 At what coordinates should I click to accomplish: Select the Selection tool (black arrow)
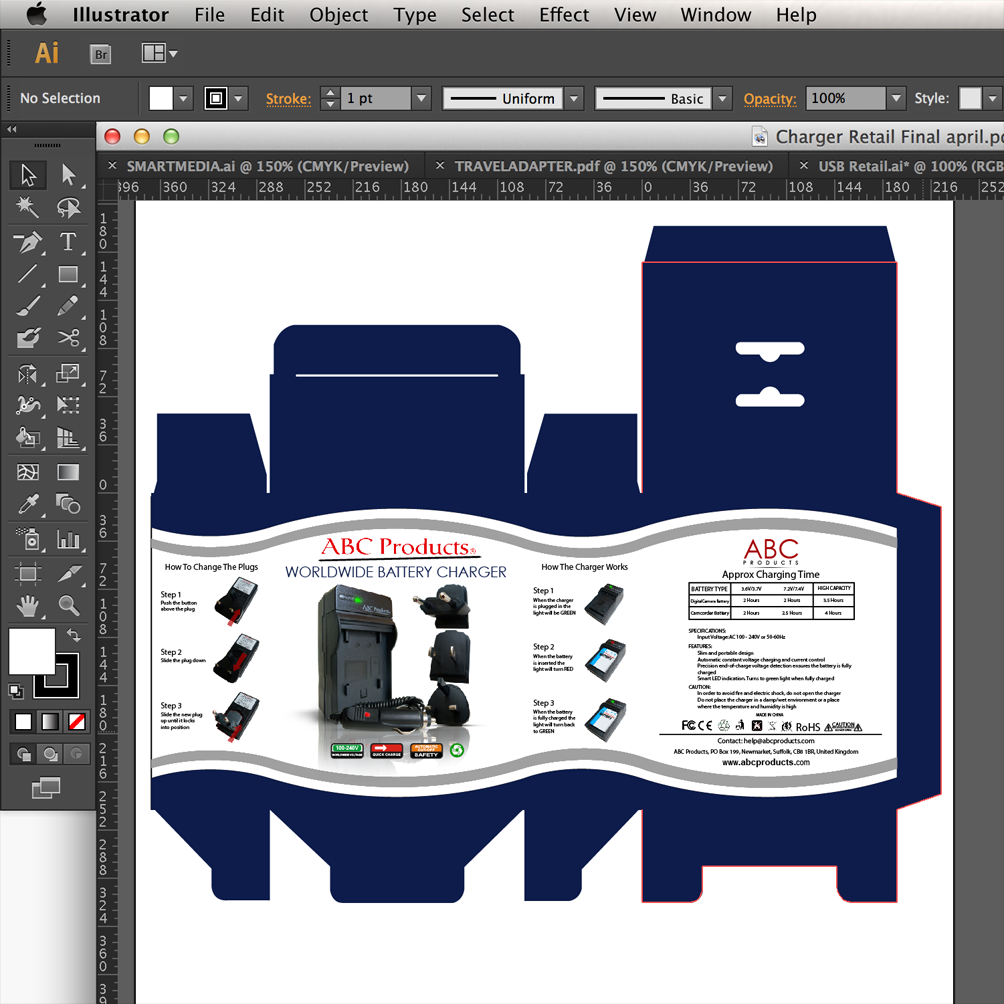point(28,175)
